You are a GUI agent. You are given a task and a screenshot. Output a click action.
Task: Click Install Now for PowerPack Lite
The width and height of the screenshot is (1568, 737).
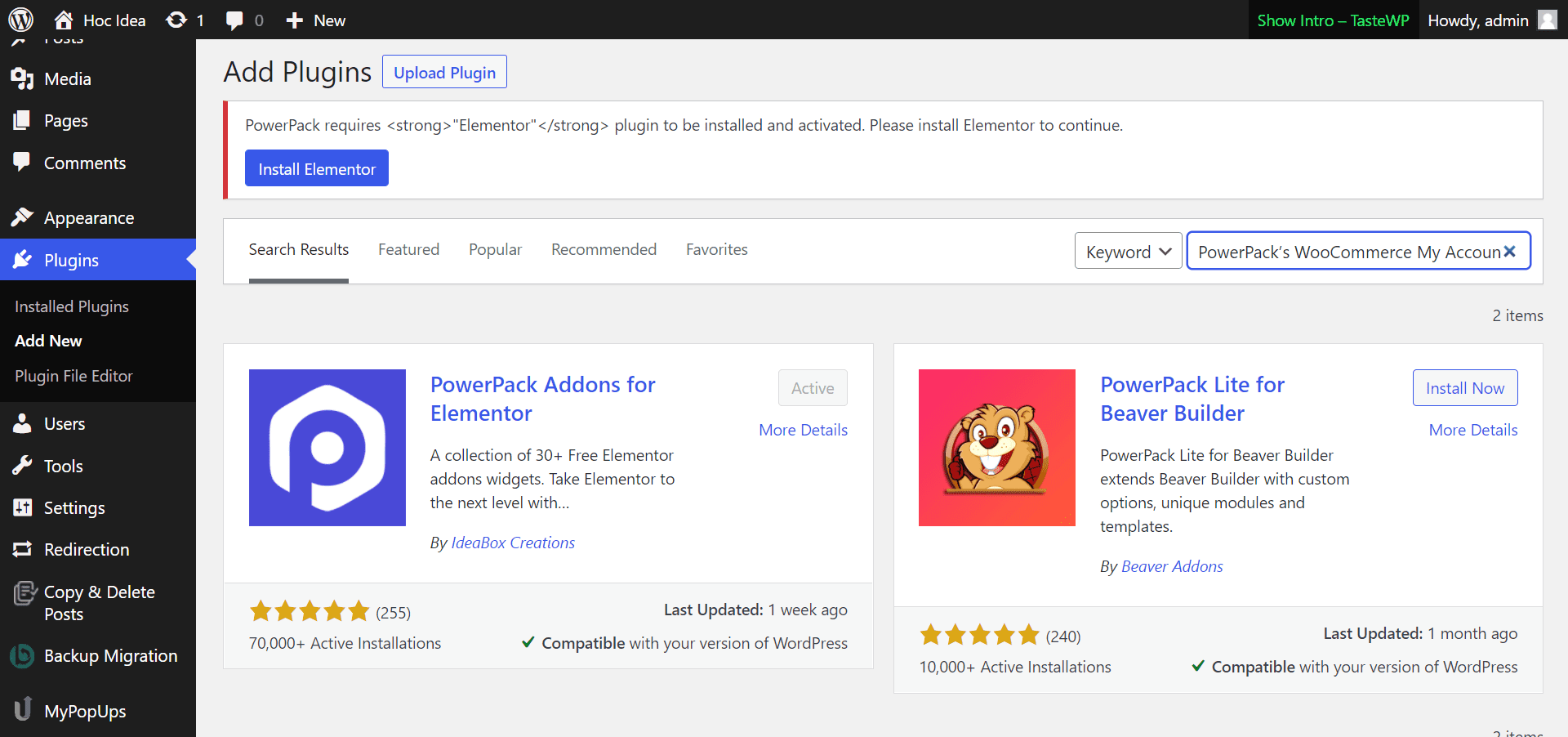point(1464,388)
